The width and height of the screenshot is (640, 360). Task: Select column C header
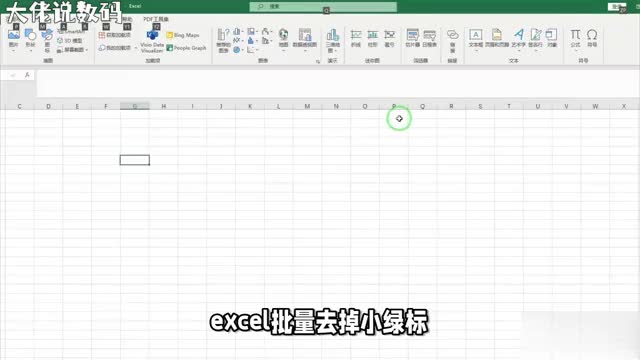click(x=19, y=106)
